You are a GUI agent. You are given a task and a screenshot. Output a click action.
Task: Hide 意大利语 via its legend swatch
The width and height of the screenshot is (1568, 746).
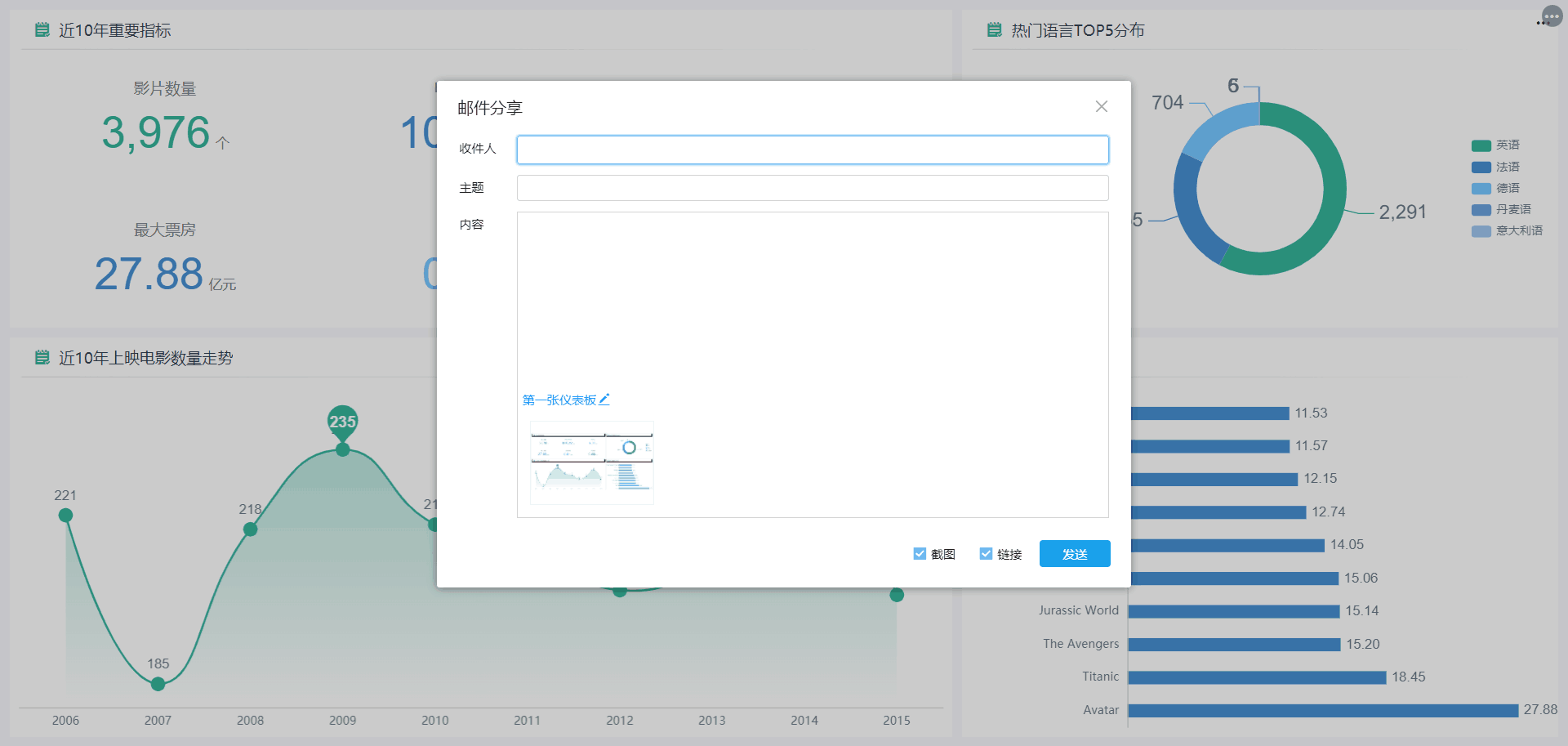1481,231
